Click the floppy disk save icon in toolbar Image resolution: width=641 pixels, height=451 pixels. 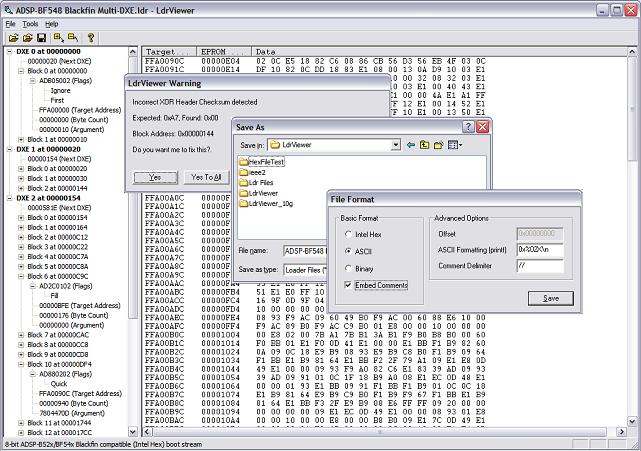tap(41, 38)
